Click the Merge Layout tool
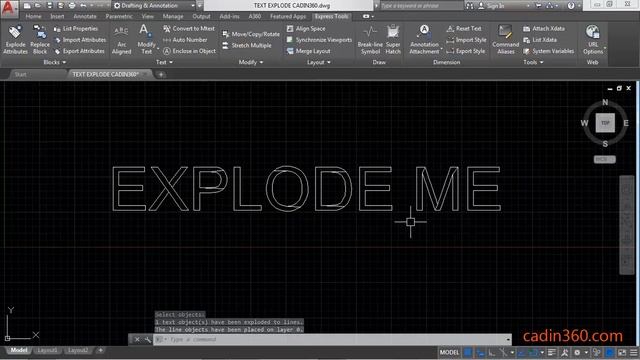Viewport: 640px width, 360px height. [x=309, y=51]
